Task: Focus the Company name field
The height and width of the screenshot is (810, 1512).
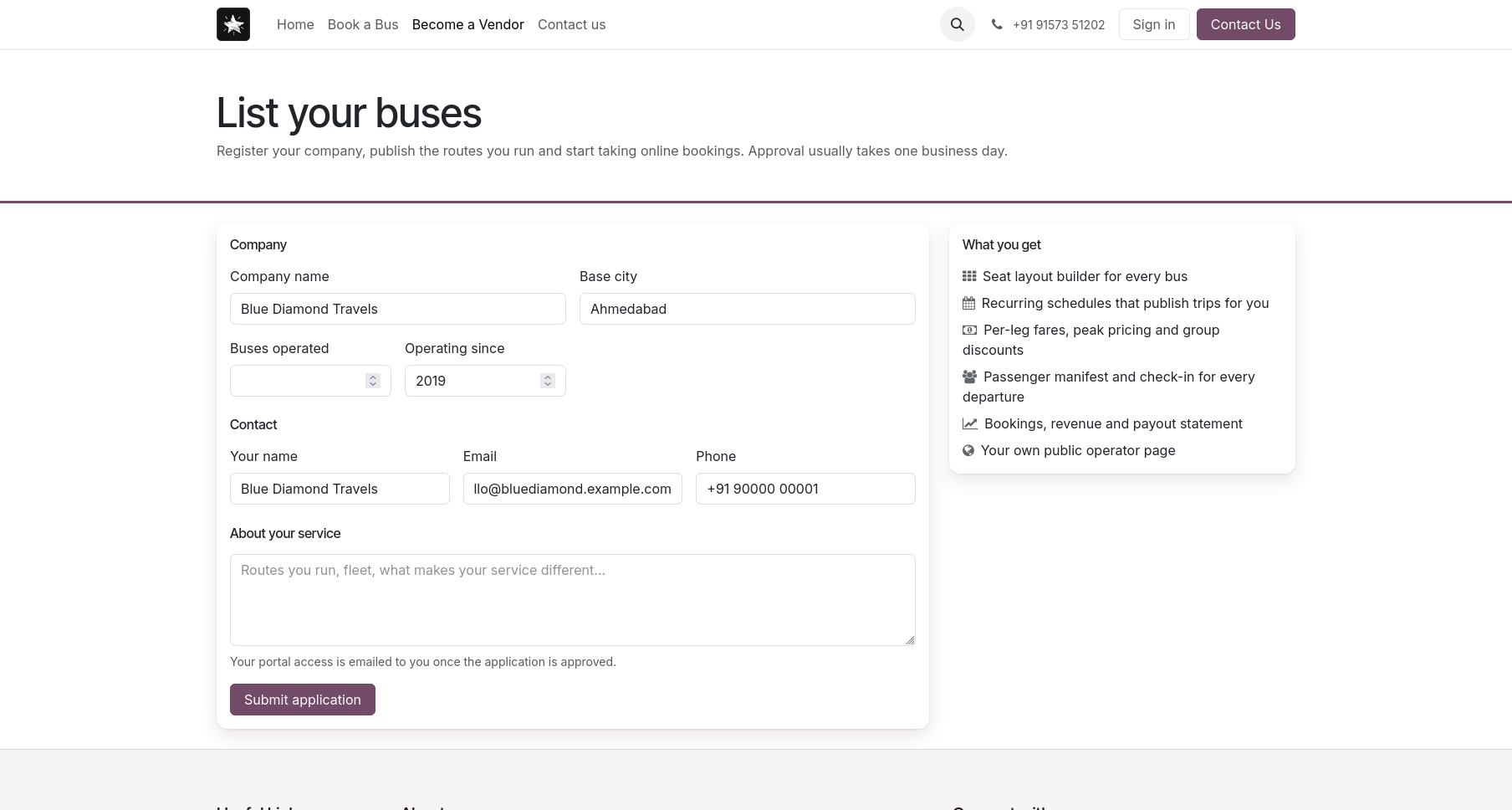Action: [x=398, y=309]
